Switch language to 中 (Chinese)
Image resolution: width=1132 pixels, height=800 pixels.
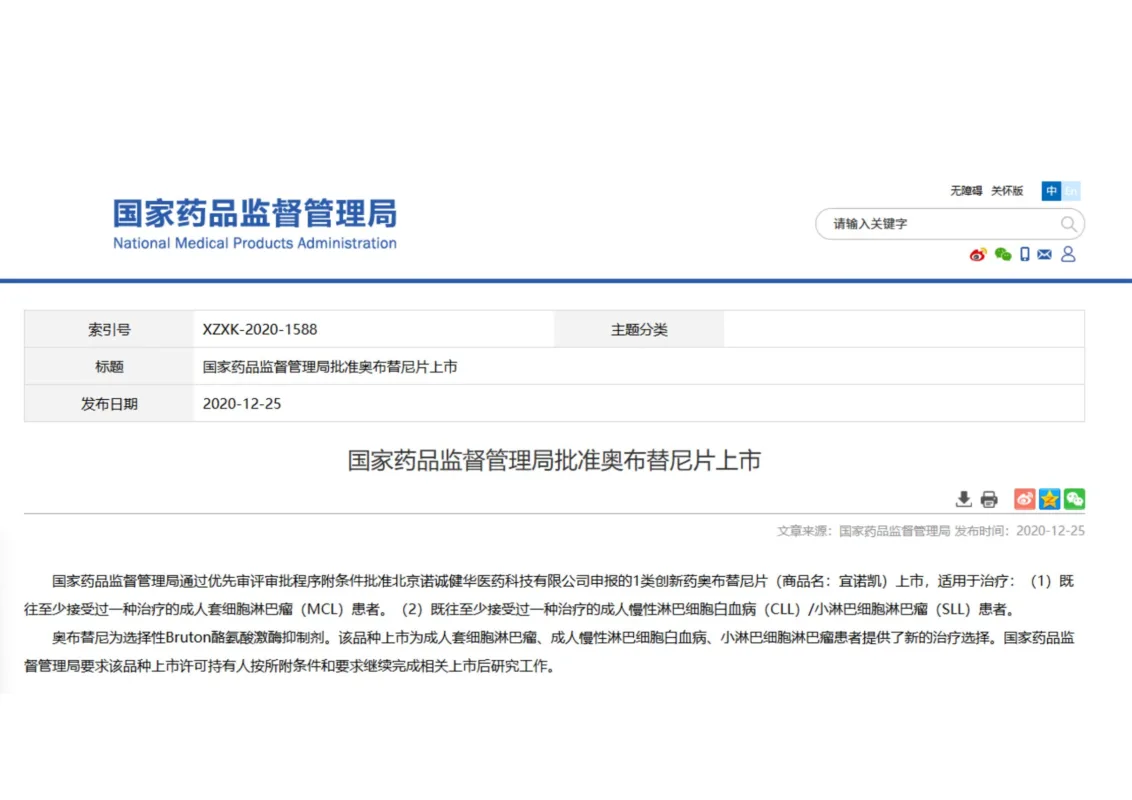[1051, 191]
